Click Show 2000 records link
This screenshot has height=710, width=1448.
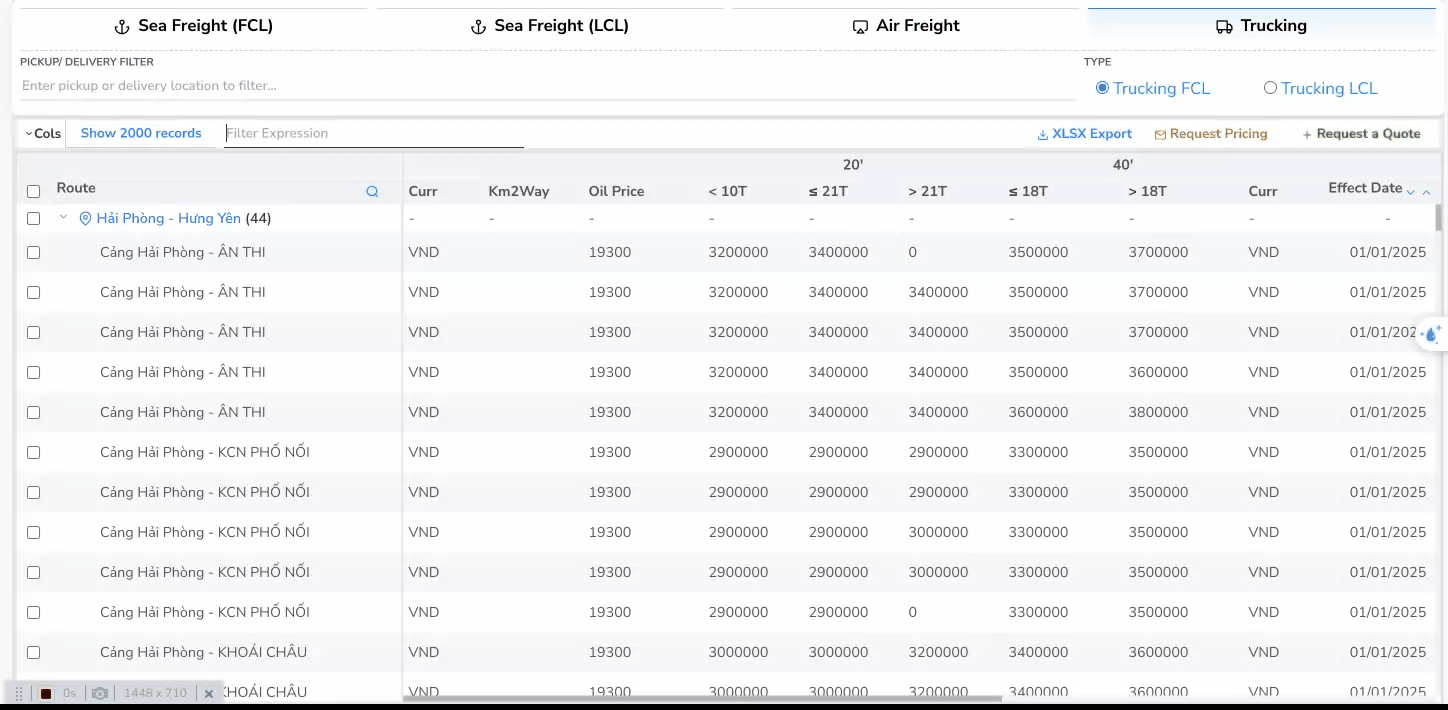[x=141, y=133]
